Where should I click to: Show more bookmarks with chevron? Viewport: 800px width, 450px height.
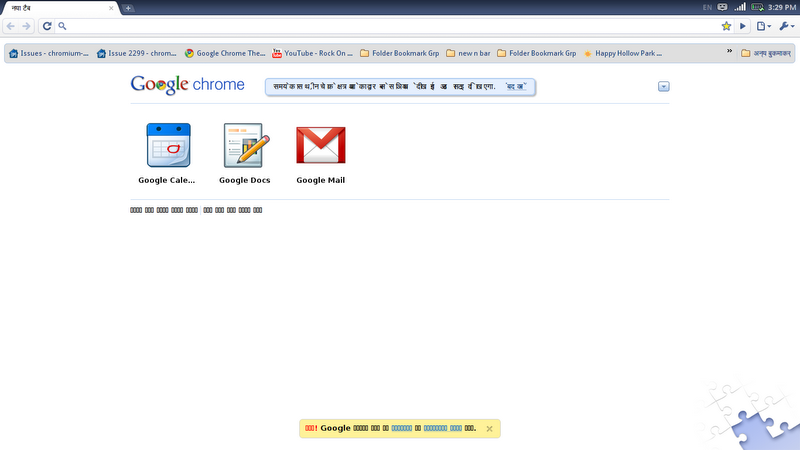[x=730, y=51]
